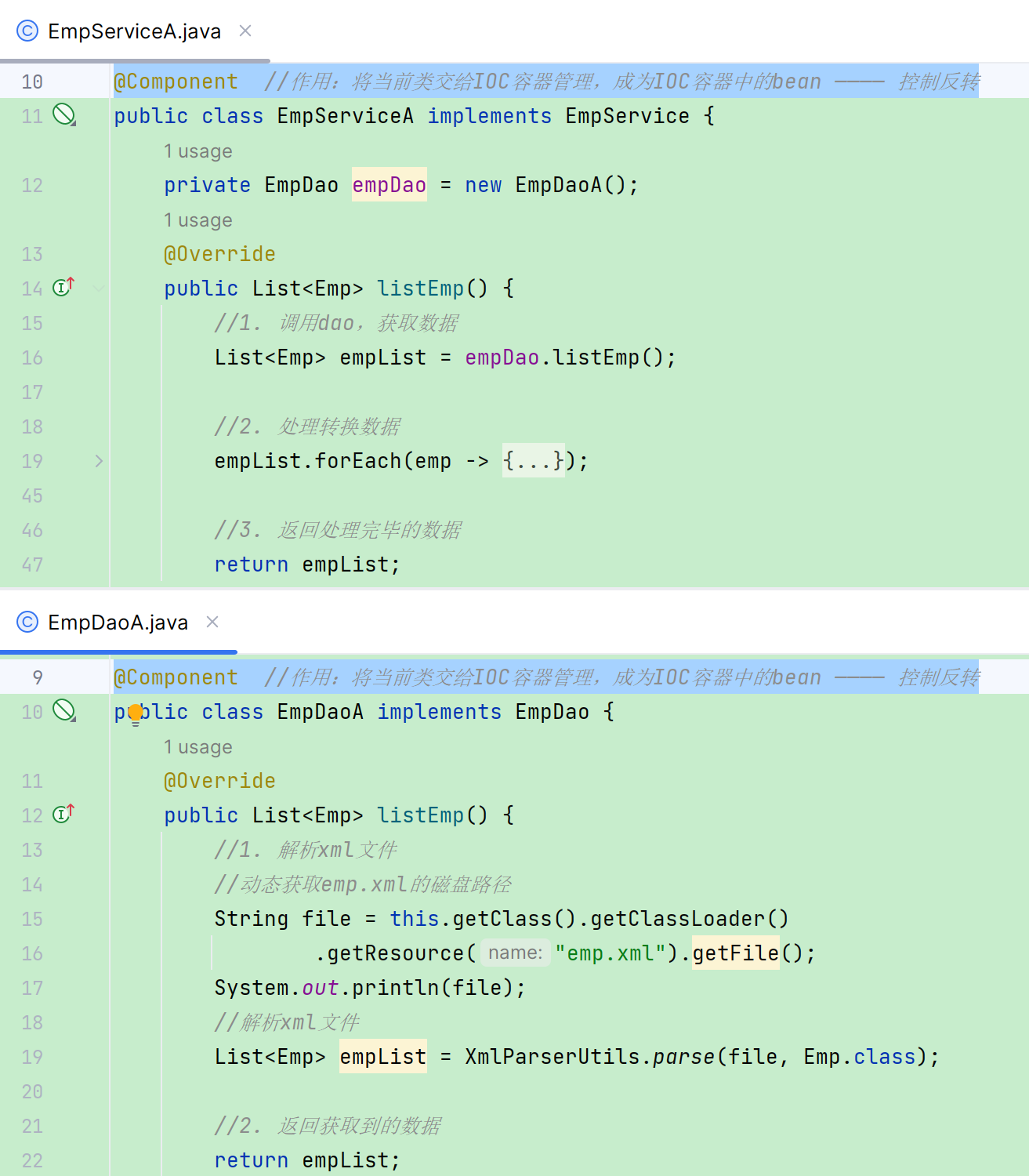Screen dimensions: 1029x1176
Task: Click line number 47 in EmpServiceA gutter
Action: (32, 564)
